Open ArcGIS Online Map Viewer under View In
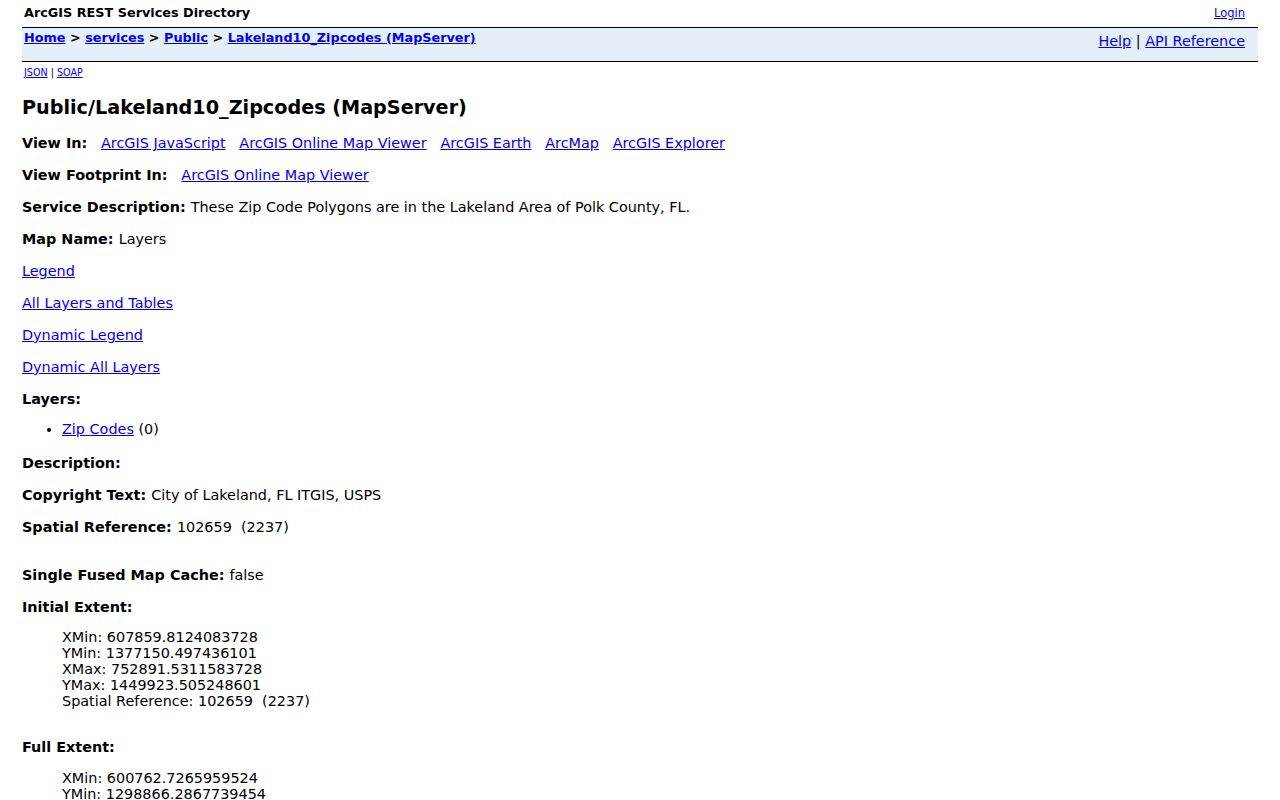The width and height of the screenshot is (1280, 800). pos(333,143)
